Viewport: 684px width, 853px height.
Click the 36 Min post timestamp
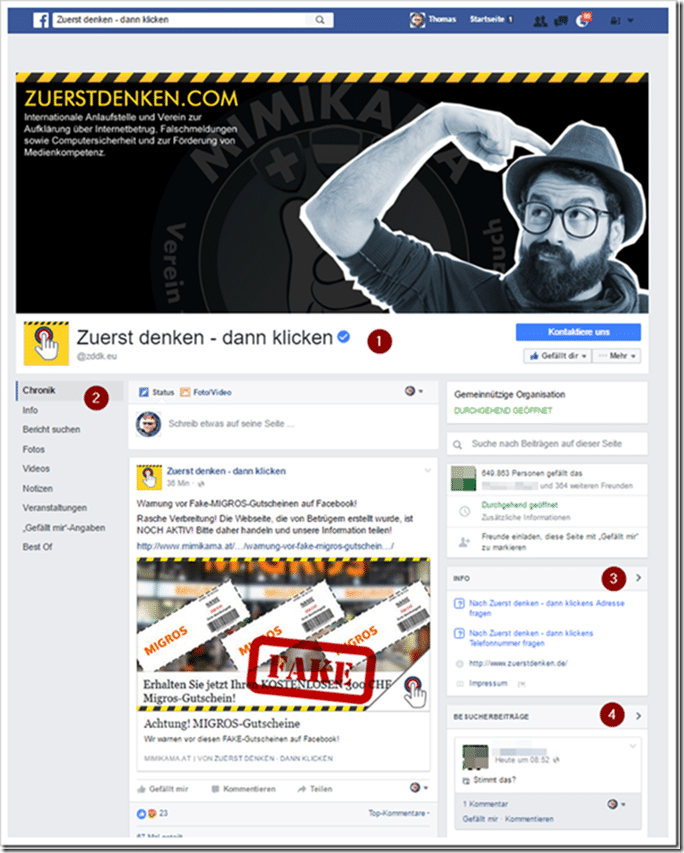pyautogui.click(x=178, y=483)
